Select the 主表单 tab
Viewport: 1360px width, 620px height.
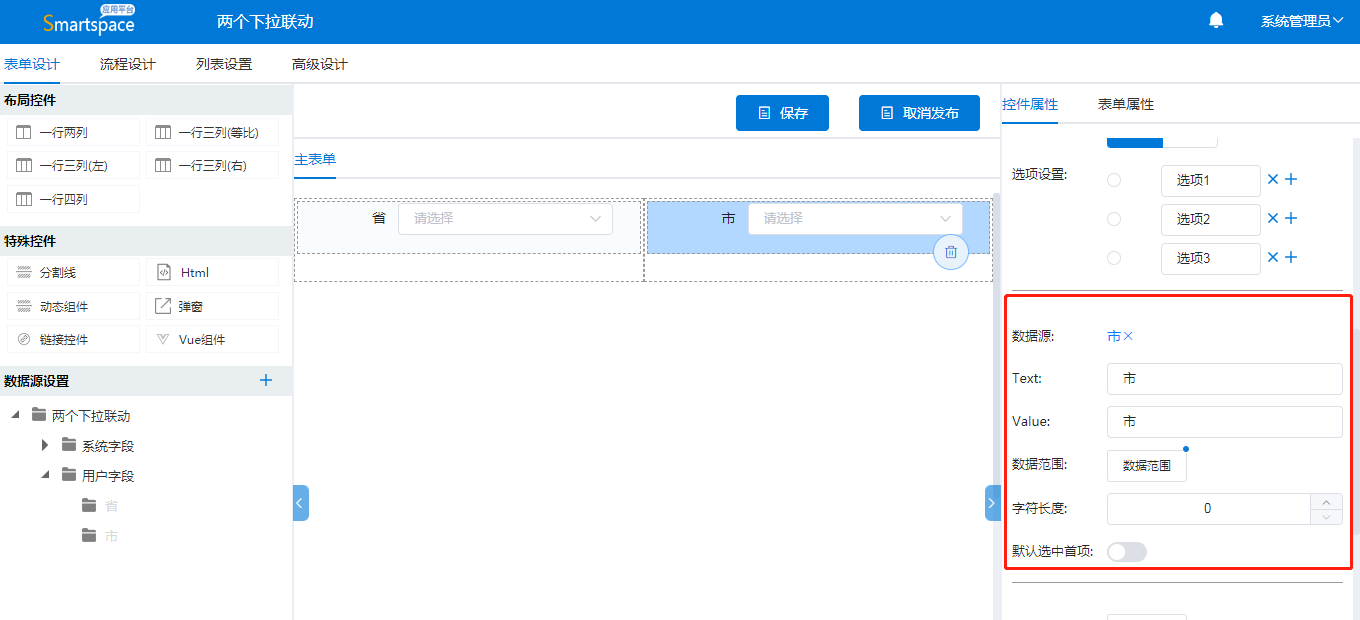(315, 159)
